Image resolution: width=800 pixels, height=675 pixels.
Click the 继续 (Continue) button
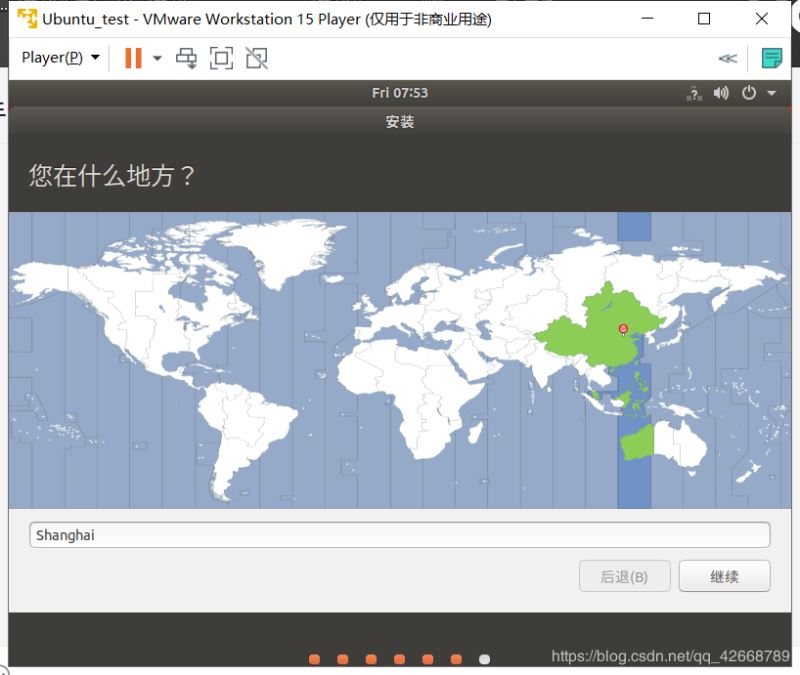(724, 576)
